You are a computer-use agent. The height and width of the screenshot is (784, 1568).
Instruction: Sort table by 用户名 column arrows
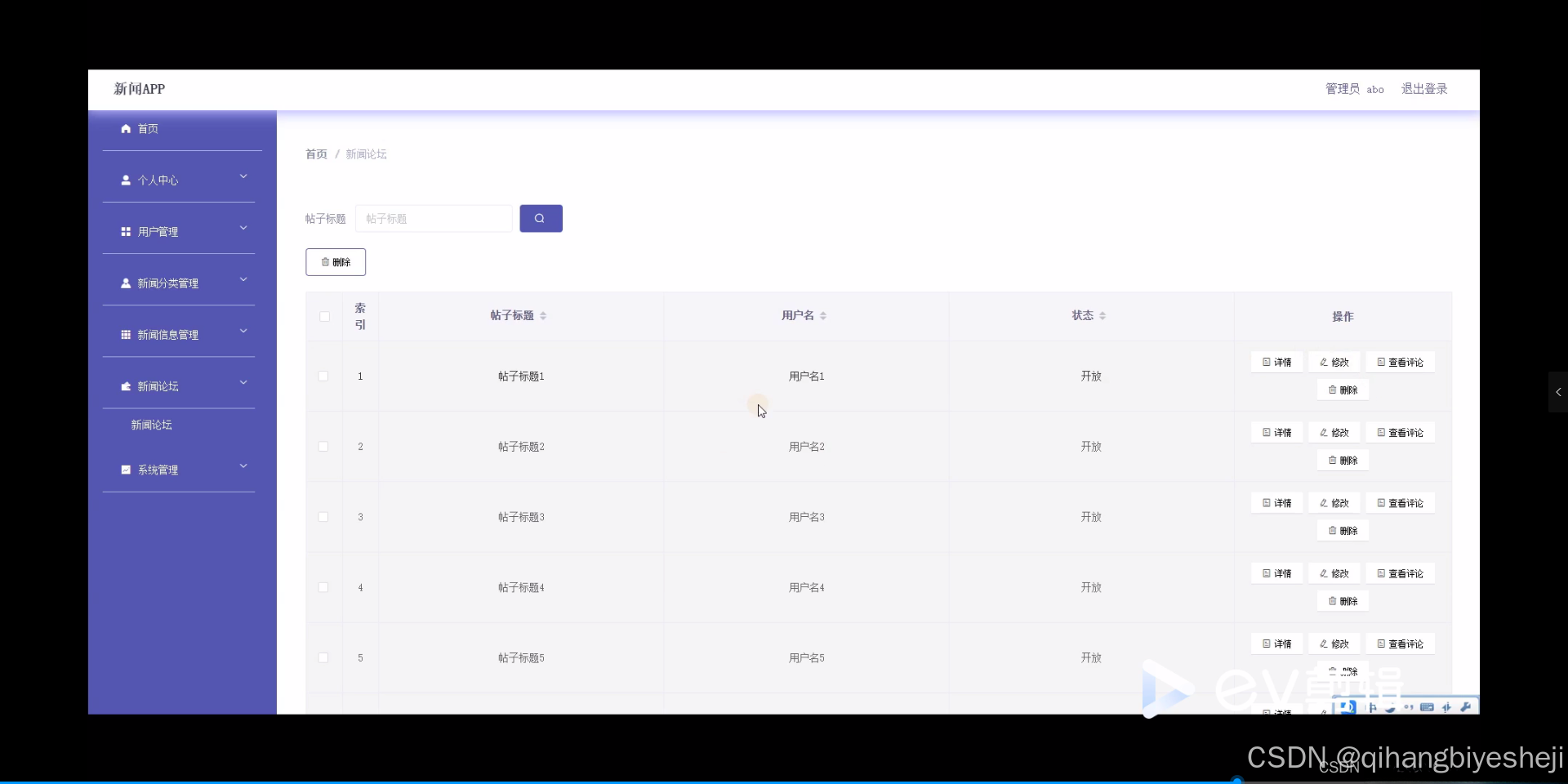click(823, 315)
